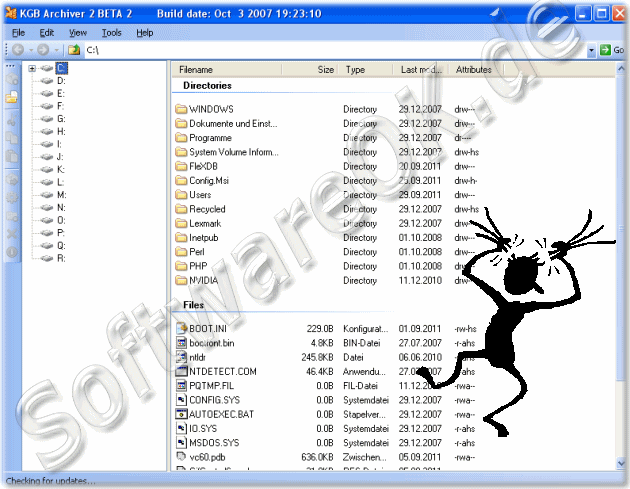Image resolution: width=630 pixels, height=489 pixels.
Task: Select the 'CONFIG.SYS' file name
Action: pos(215,400)
